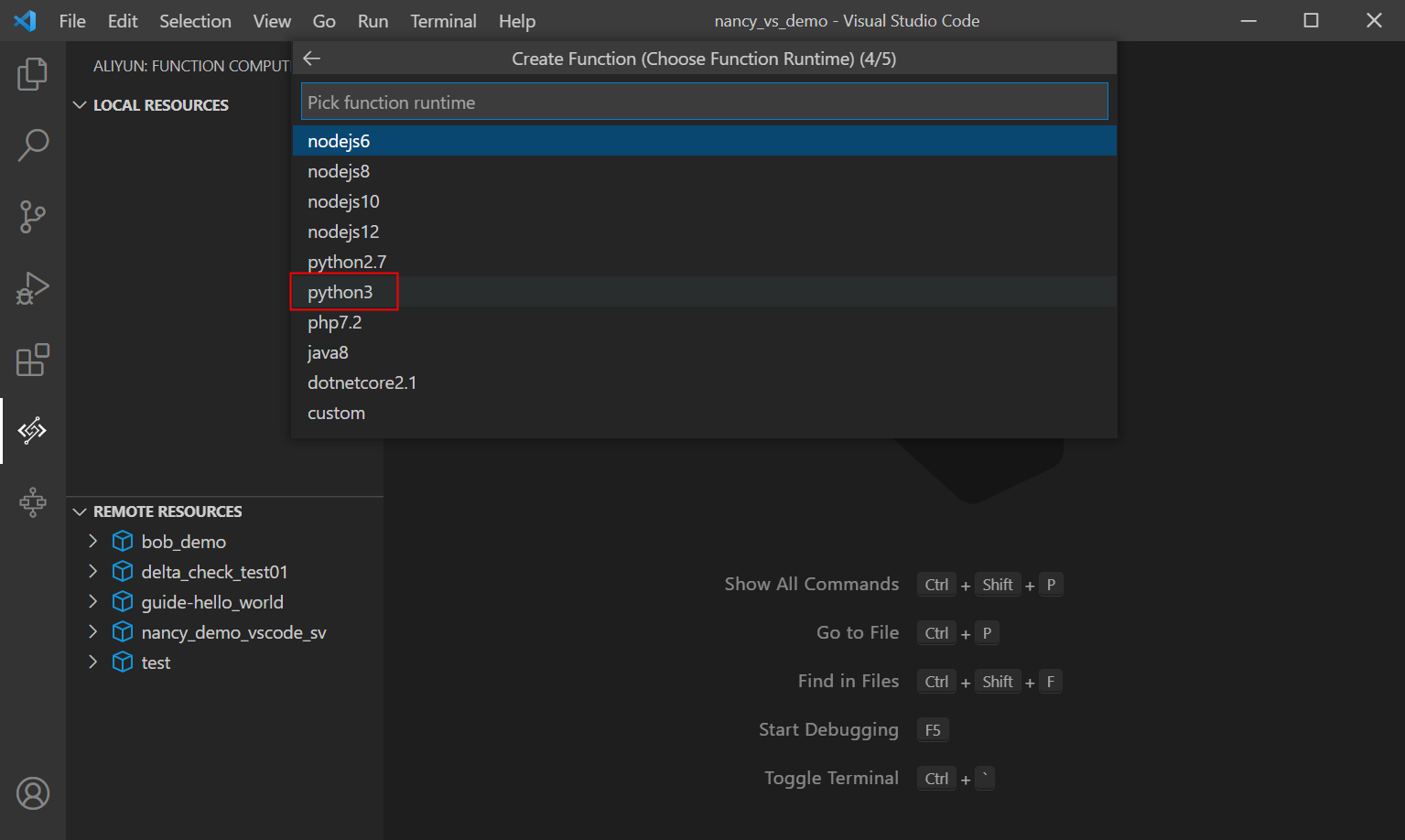Image resolution: width=1405 pixels, height=840 pixels.
Task: Open the Function Flow icon below Aliyun
Action: (33, 501)
